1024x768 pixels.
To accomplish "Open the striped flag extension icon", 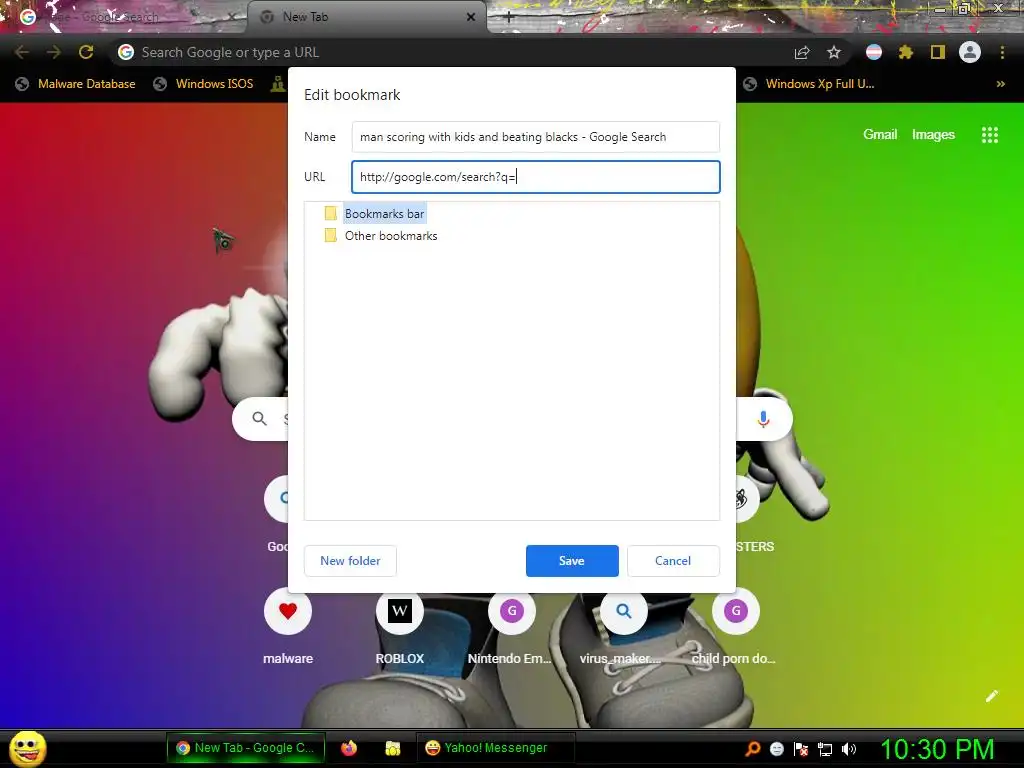I will click(874, 52).
